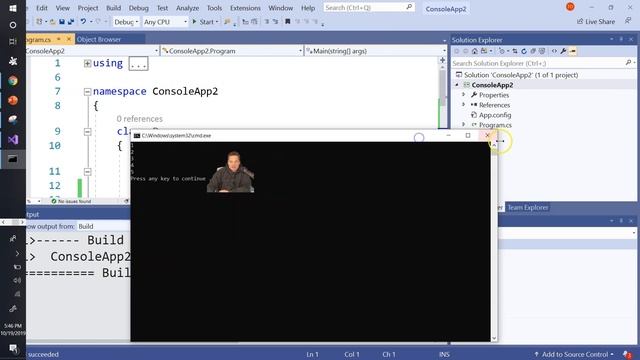Click the Bookmark icon in toolbar
Viewport: 640px width, 360px height.
coord(287,22)
